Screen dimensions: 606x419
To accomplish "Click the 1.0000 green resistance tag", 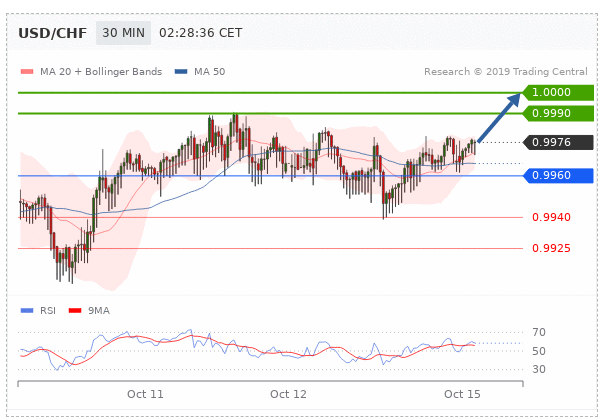I will 558,92.
